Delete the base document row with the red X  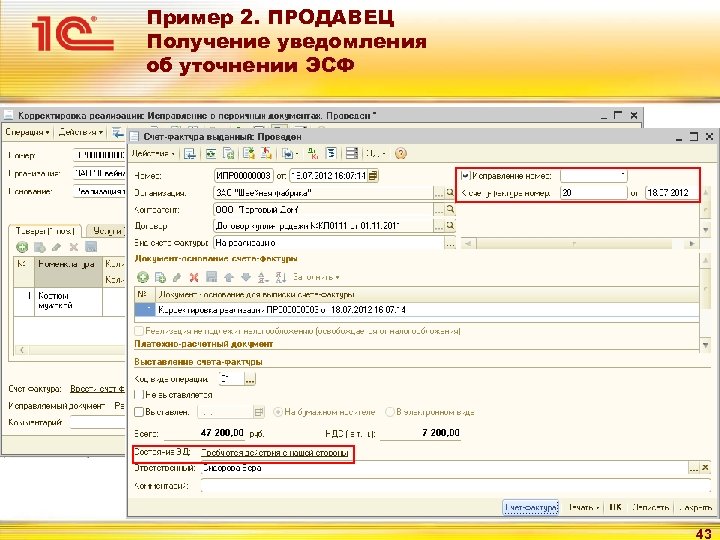click(x=194, y=277)
